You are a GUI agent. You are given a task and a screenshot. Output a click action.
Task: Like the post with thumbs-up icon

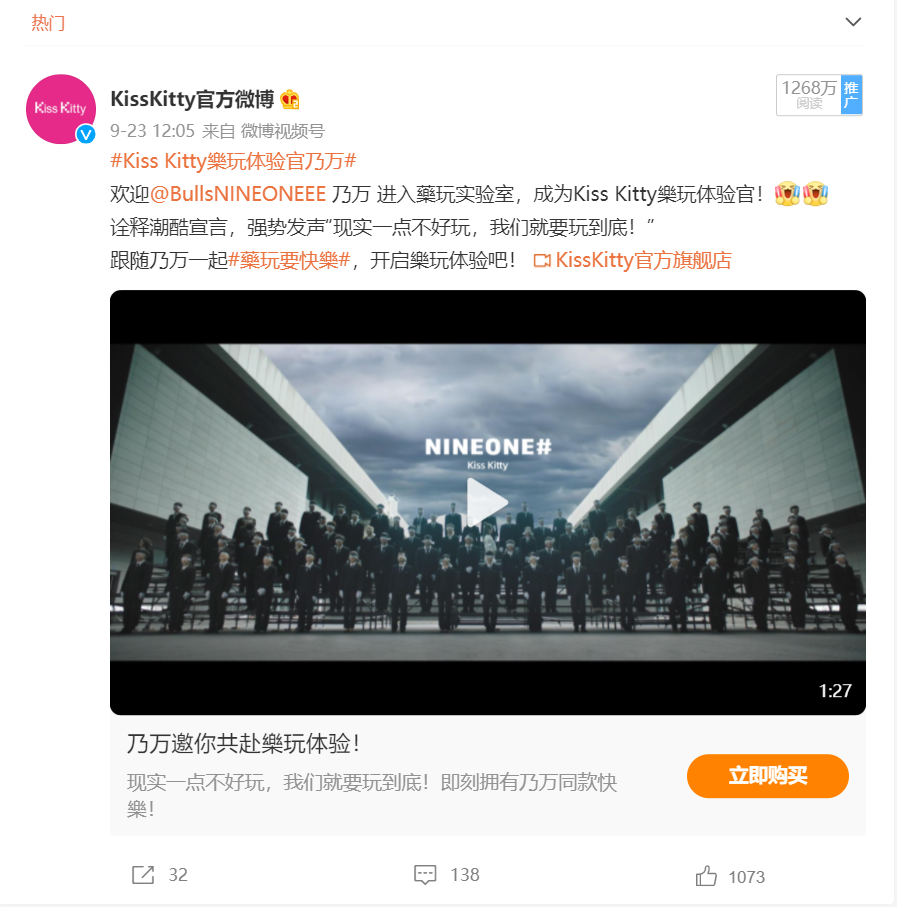[x=706, y=876]
